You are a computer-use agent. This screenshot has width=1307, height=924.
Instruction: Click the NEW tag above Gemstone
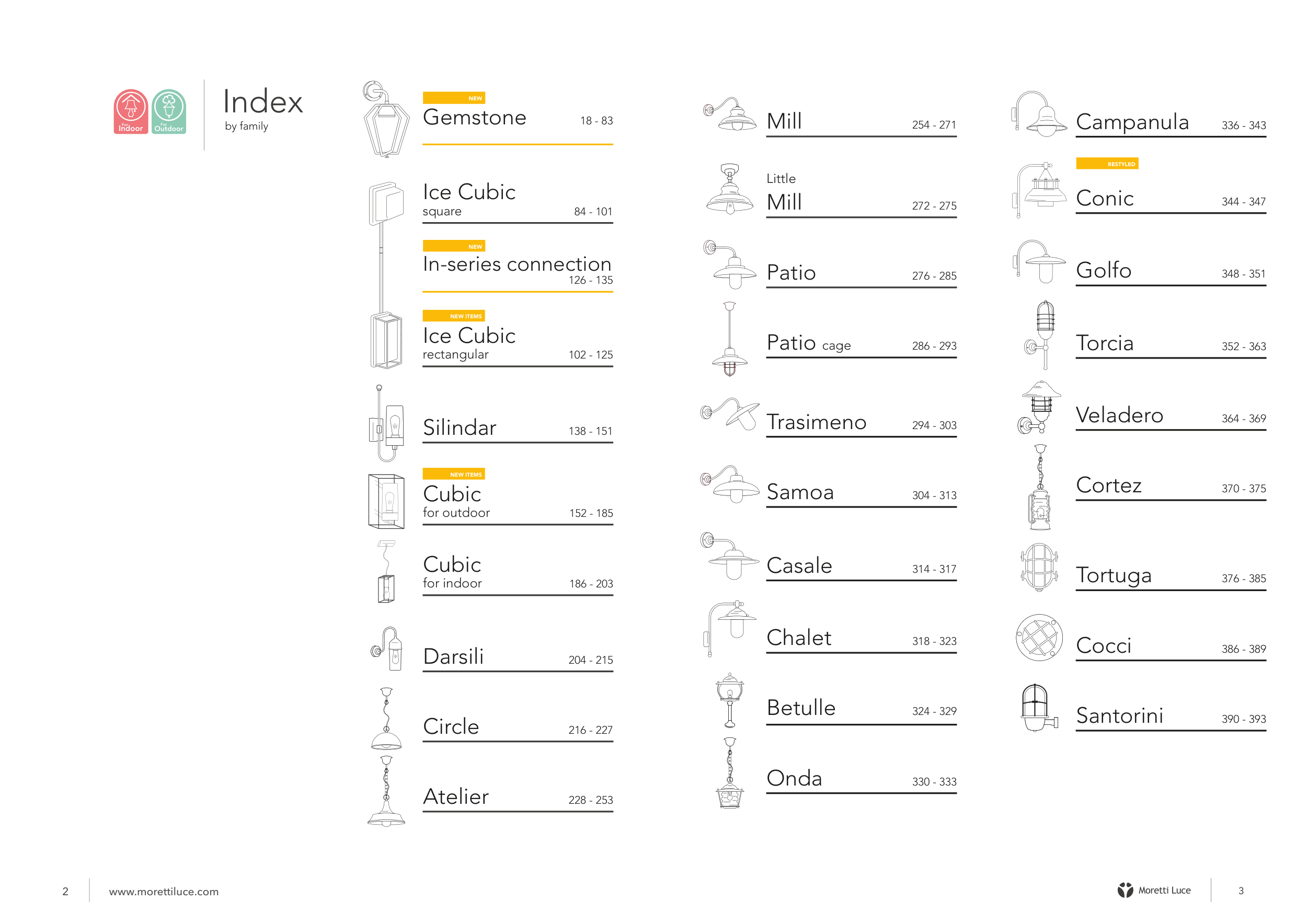454,98
